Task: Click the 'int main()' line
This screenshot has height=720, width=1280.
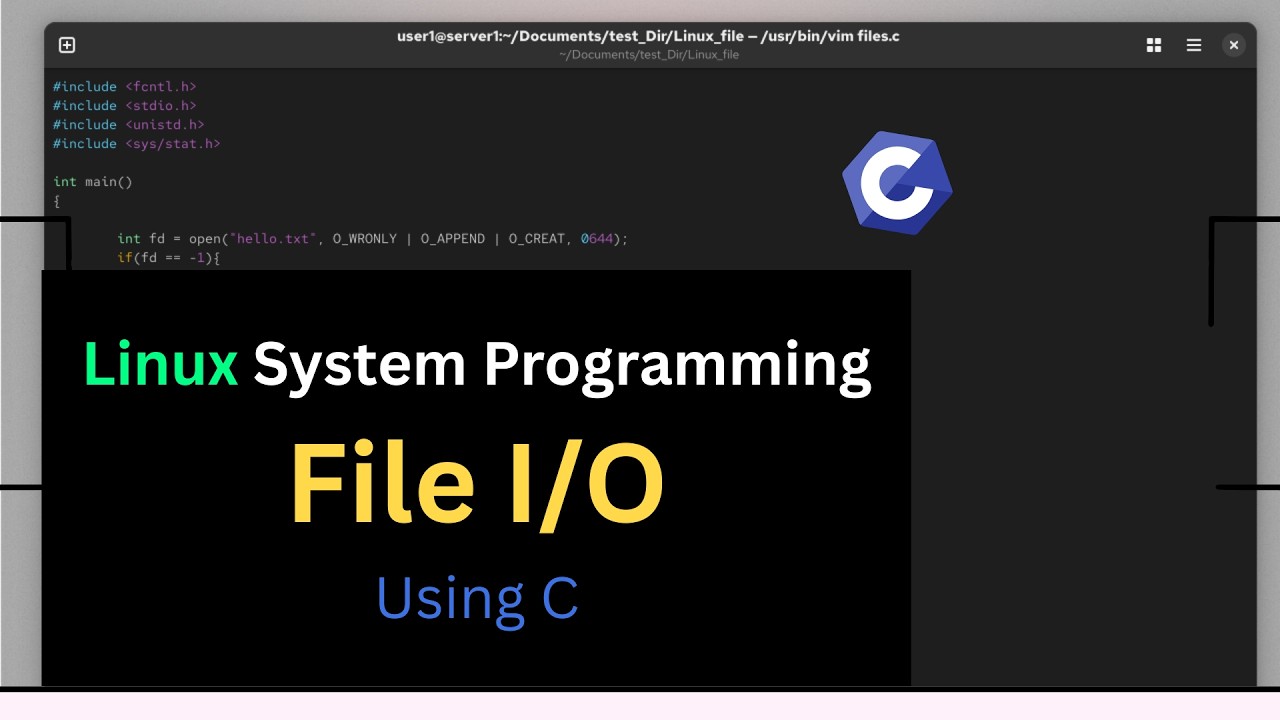Action: point(93,182)
